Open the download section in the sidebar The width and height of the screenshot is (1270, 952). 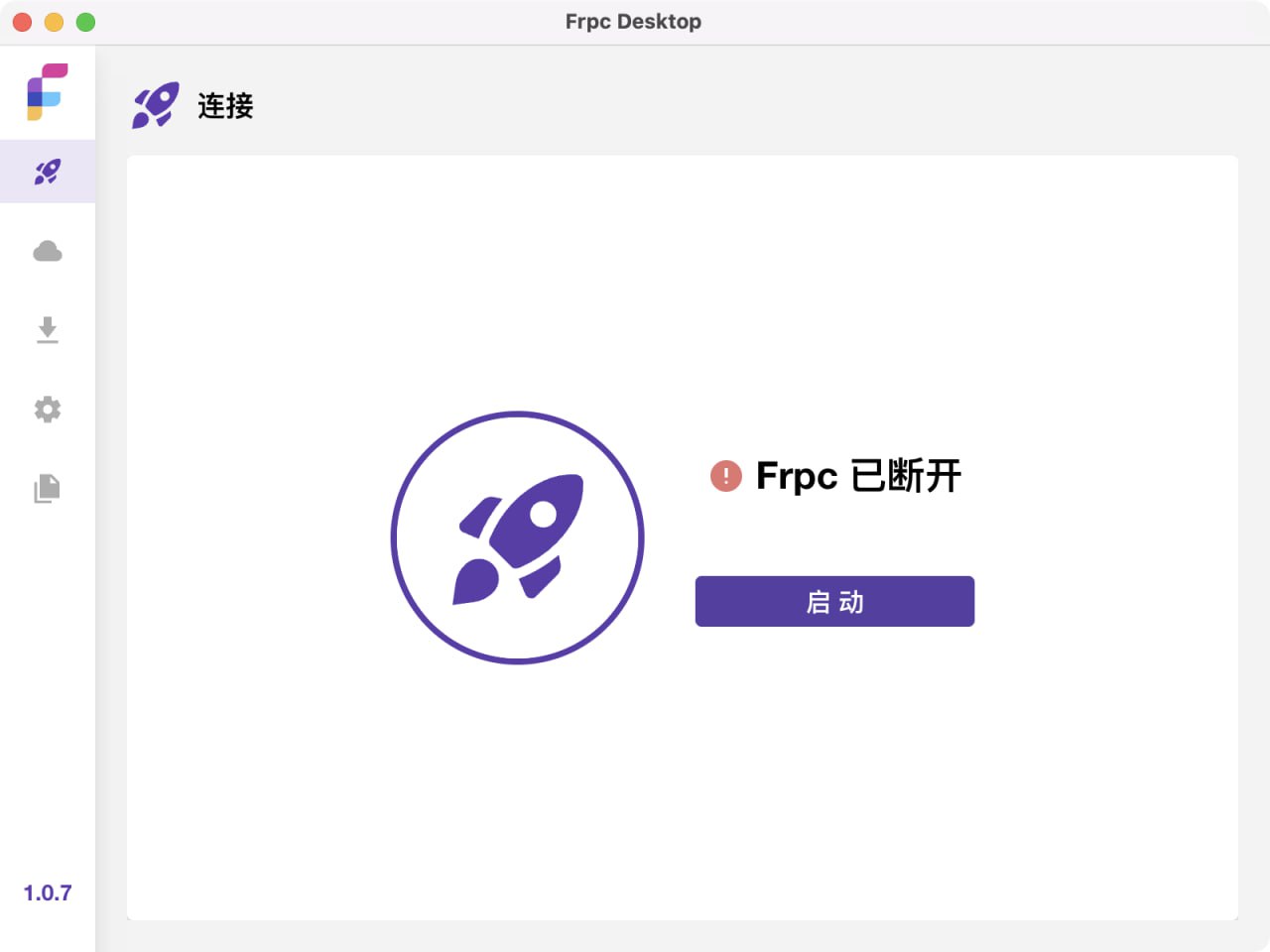pos(47,330)
